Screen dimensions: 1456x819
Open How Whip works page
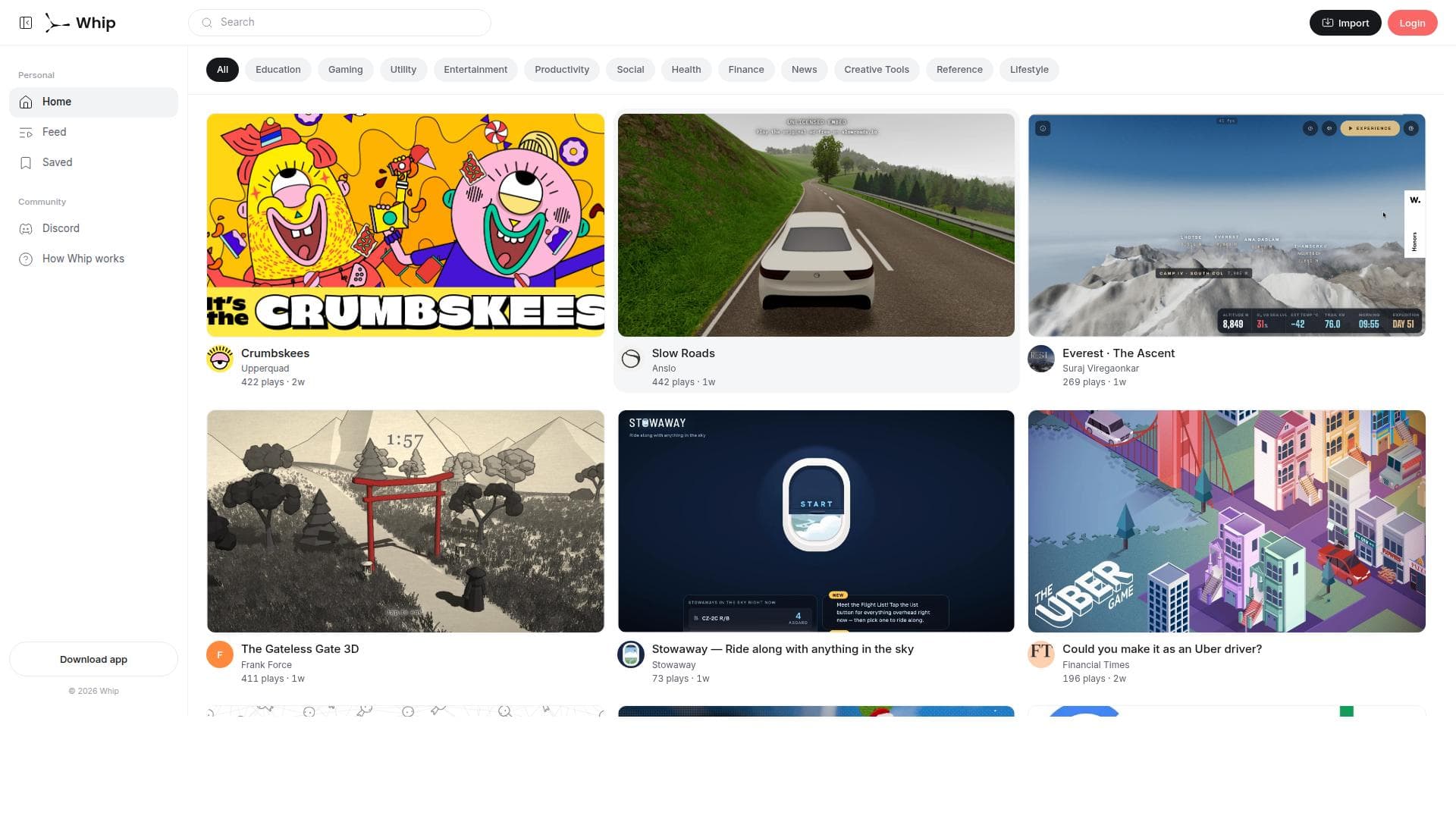coord(93,259)
